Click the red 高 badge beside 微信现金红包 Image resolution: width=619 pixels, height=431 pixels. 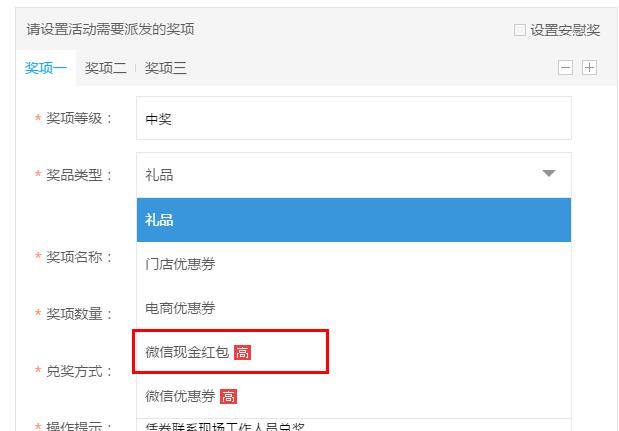(x=242, y=352)
